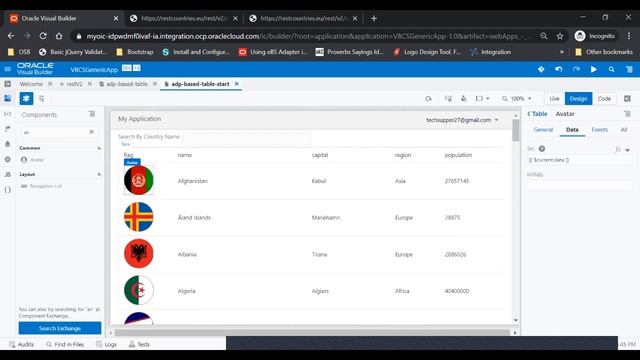Reload the page designer canvas
Screen dimensions: 640x360
coord(428,98)
